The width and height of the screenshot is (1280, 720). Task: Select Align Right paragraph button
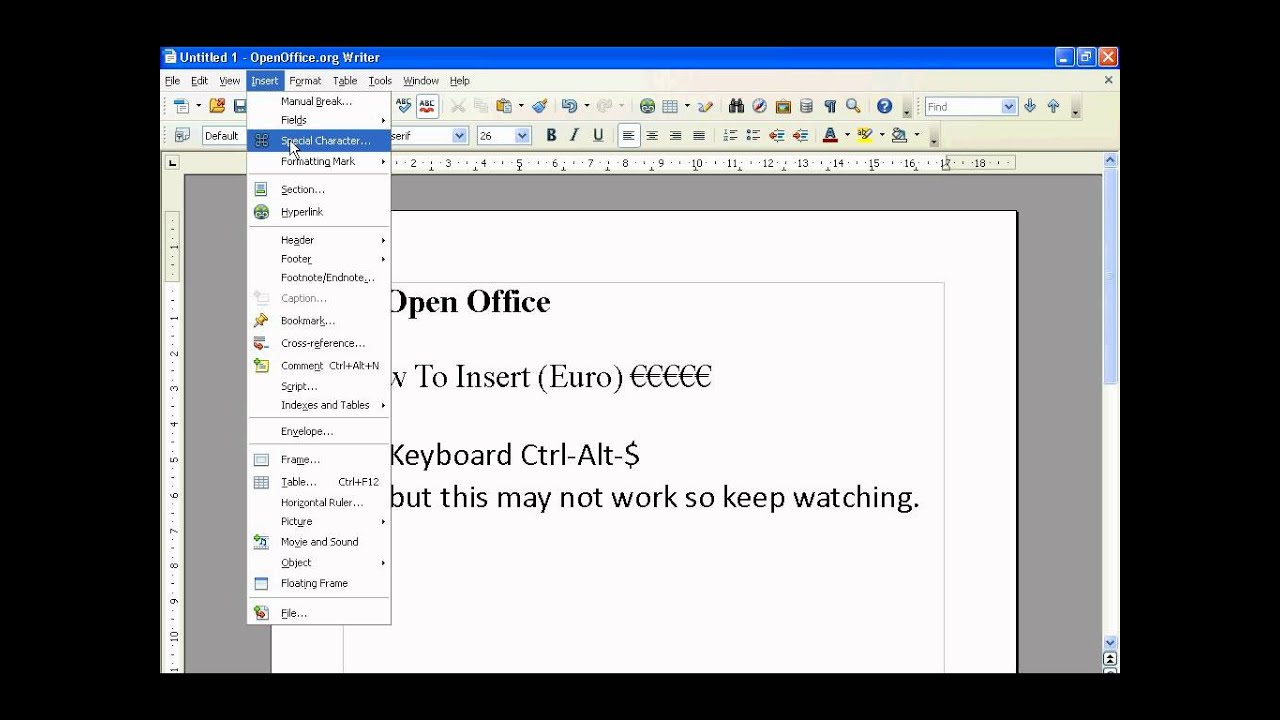[675, 135]
